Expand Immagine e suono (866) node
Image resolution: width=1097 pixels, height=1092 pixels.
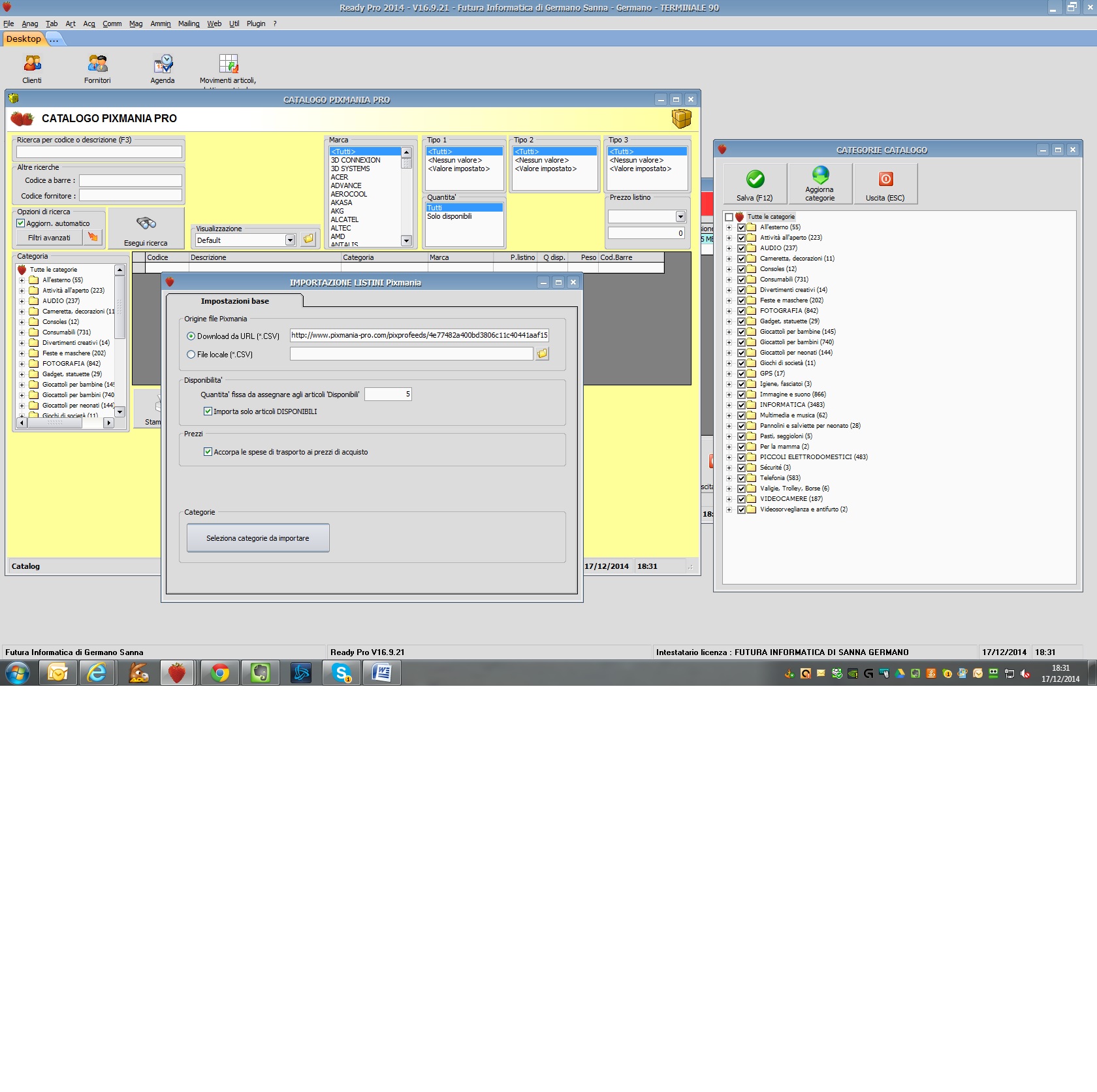click(729, 394)
